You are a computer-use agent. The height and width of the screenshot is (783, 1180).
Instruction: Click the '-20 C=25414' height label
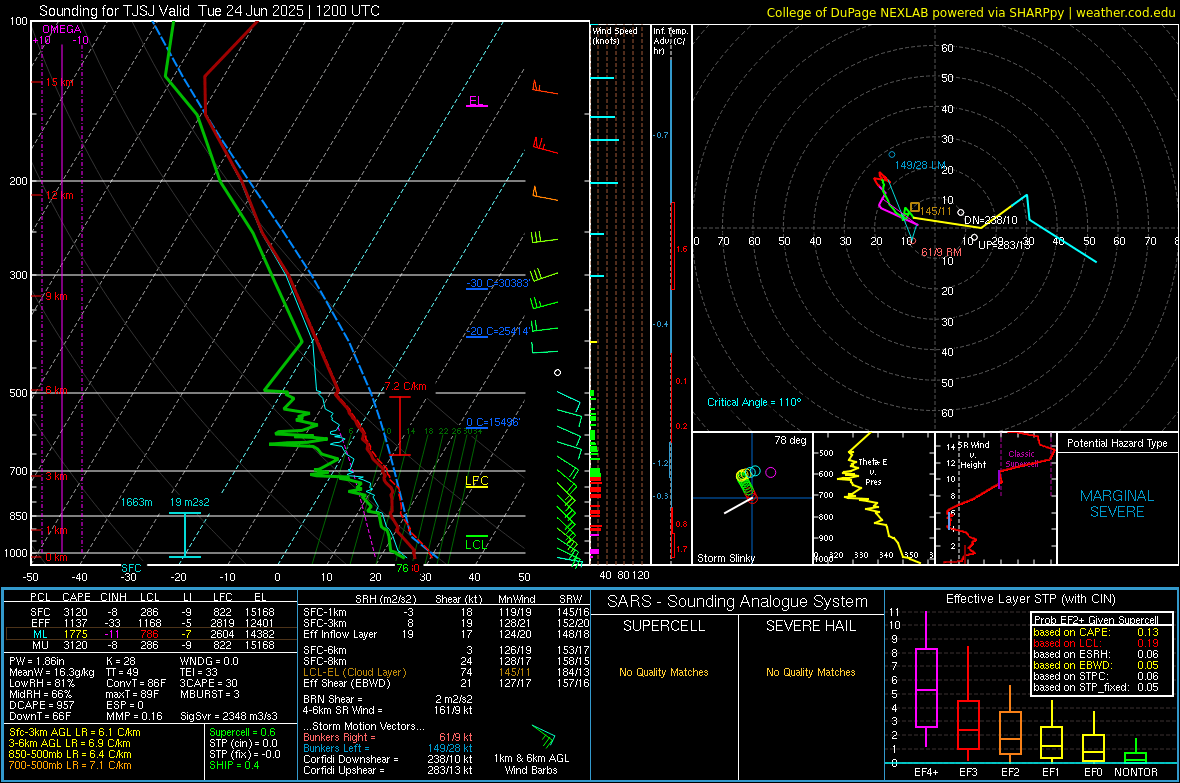click(x=497, y=331)
